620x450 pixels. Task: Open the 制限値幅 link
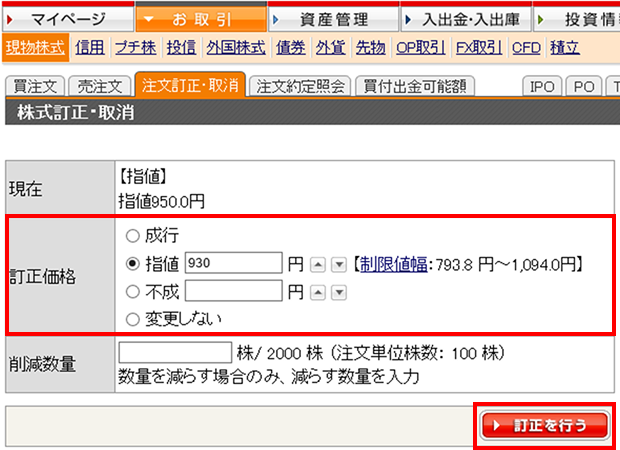388,266
